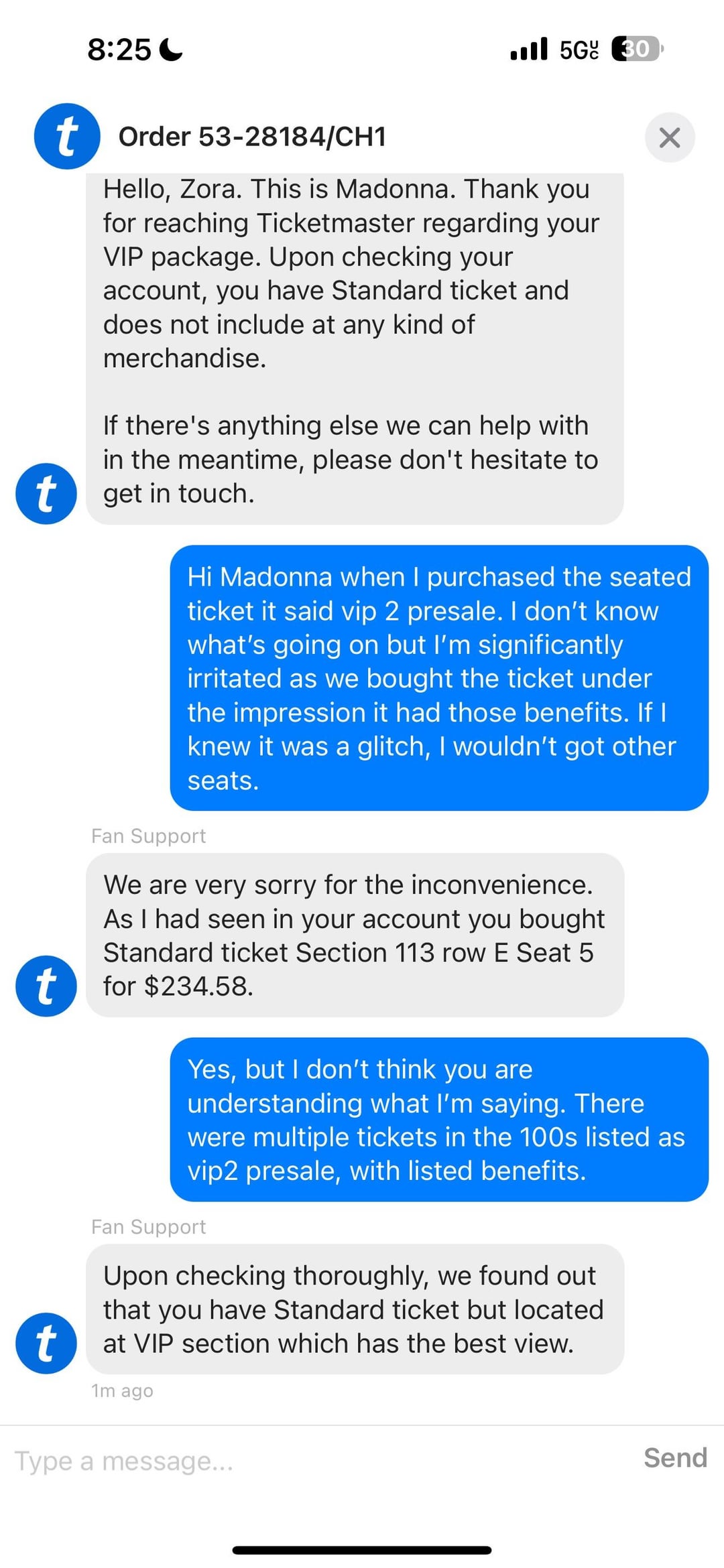Viewport: 724px width, 1568px height.
Task: Tap the Section 113 row E message bubble
Action: pyautogui.click(x=355, y=935)
